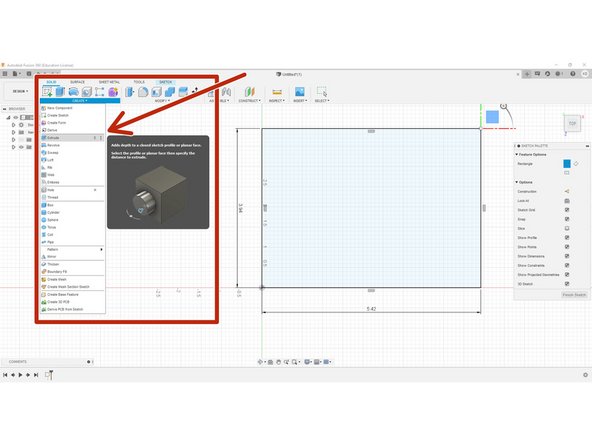Open the CONSTRUCT dropdown
592x444 pixels.
(x=250, y=101)
